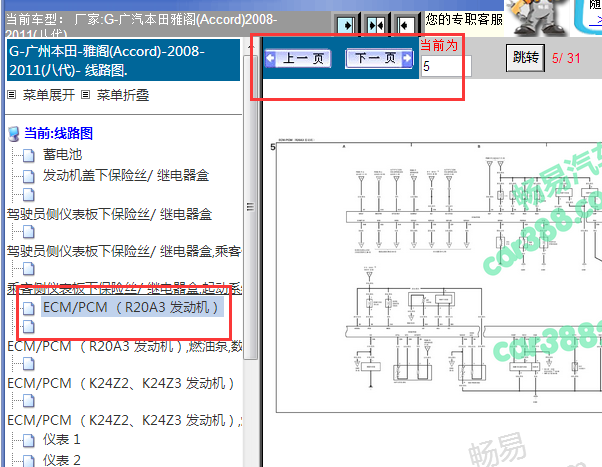The image size is (602, 467).
Task: Click the panel title G-广州本田-雅阁 线路图
Action: click(123, 60)
